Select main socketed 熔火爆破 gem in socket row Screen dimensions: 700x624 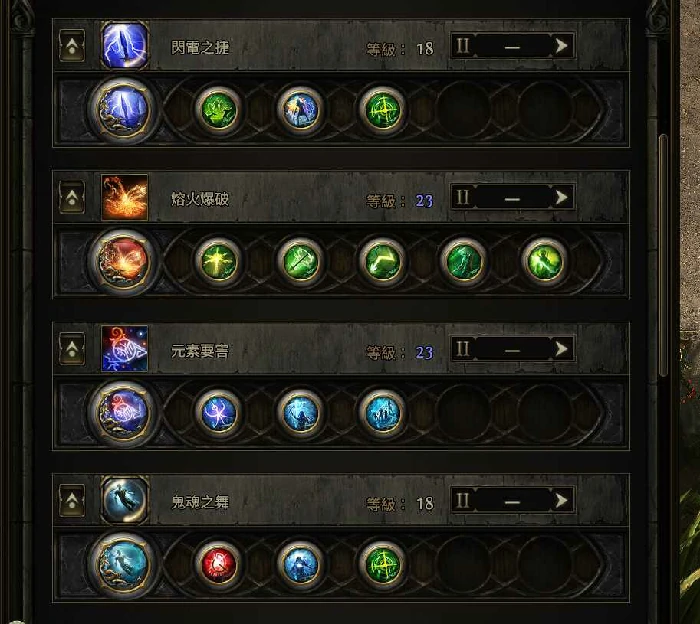124,261
